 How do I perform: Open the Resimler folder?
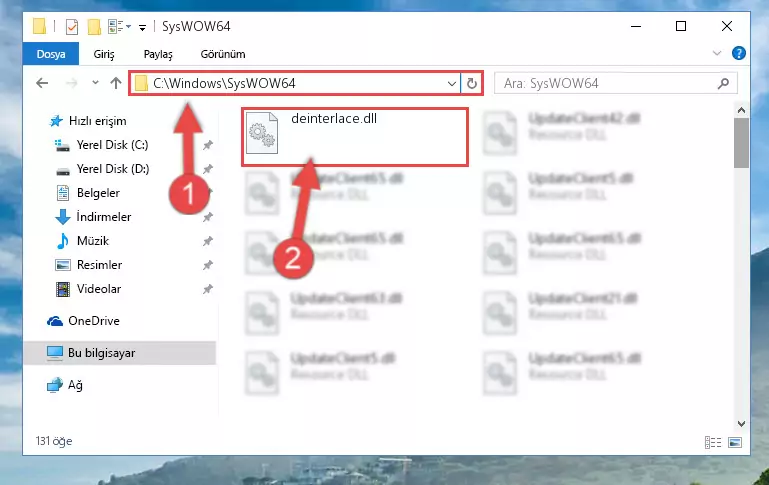100,265
